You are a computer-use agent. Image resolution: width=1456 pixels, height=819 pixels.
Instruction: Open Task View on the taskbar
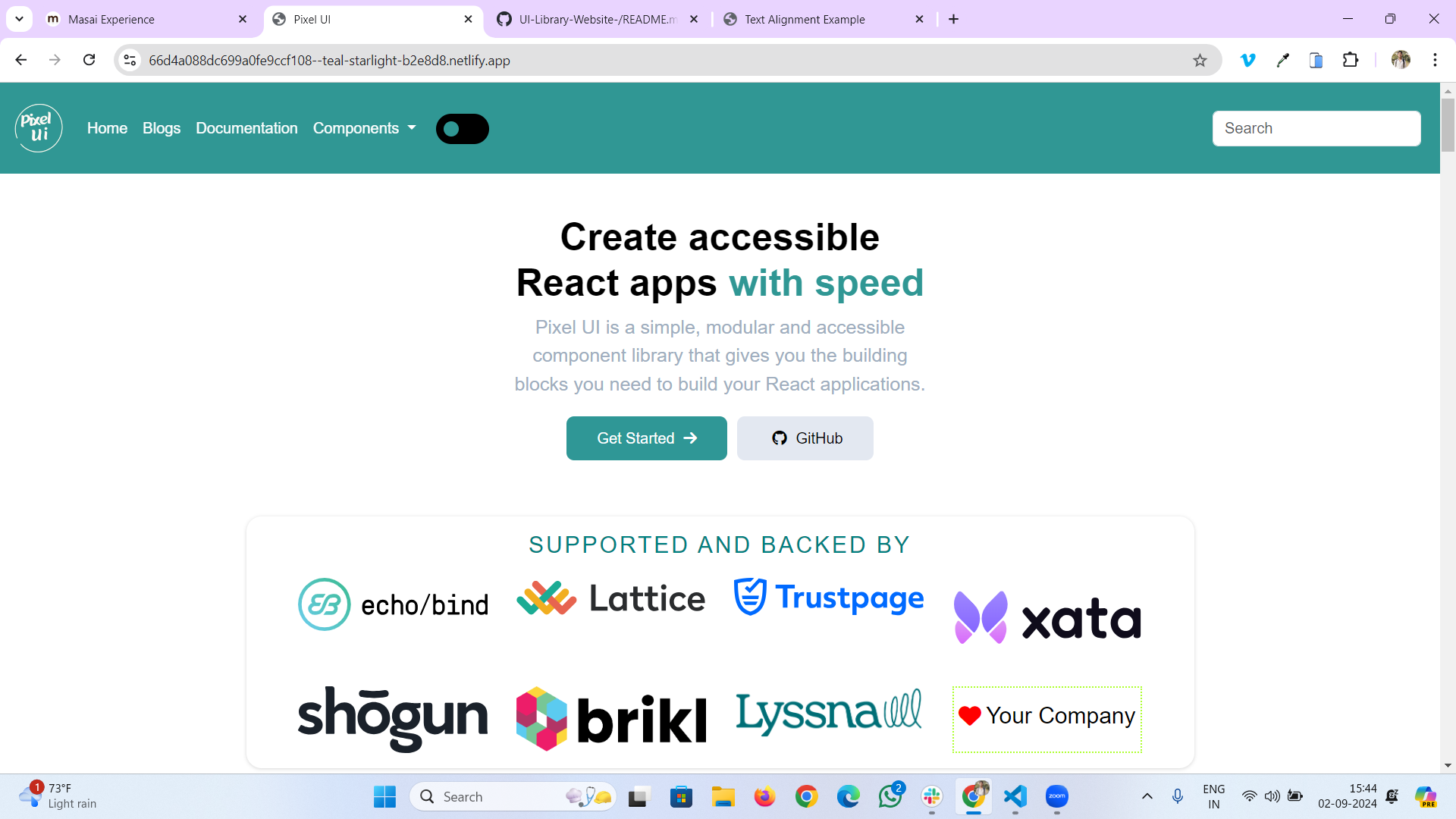click(639, 796)
